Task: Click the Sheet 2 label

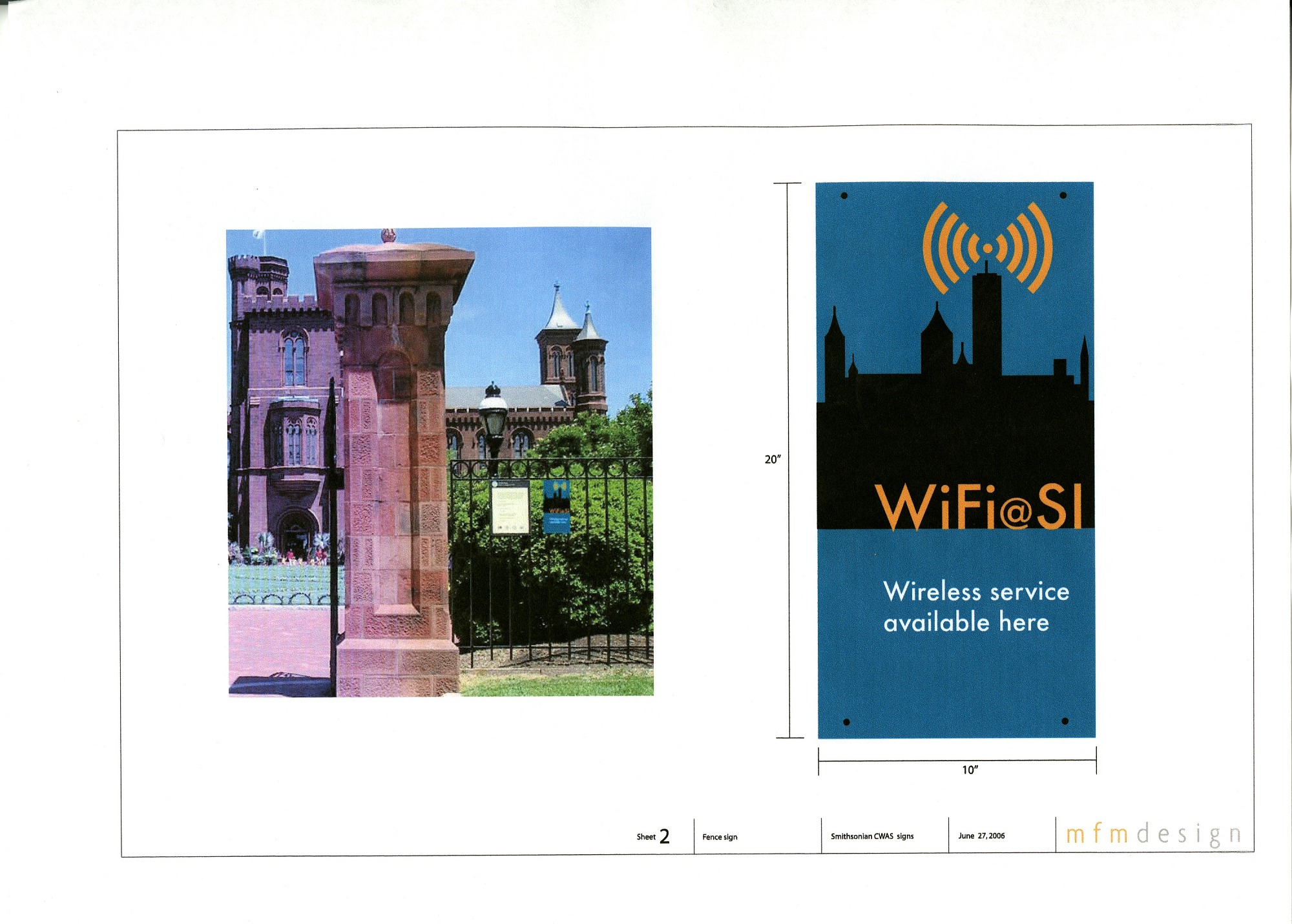Action: click(653, 836)
